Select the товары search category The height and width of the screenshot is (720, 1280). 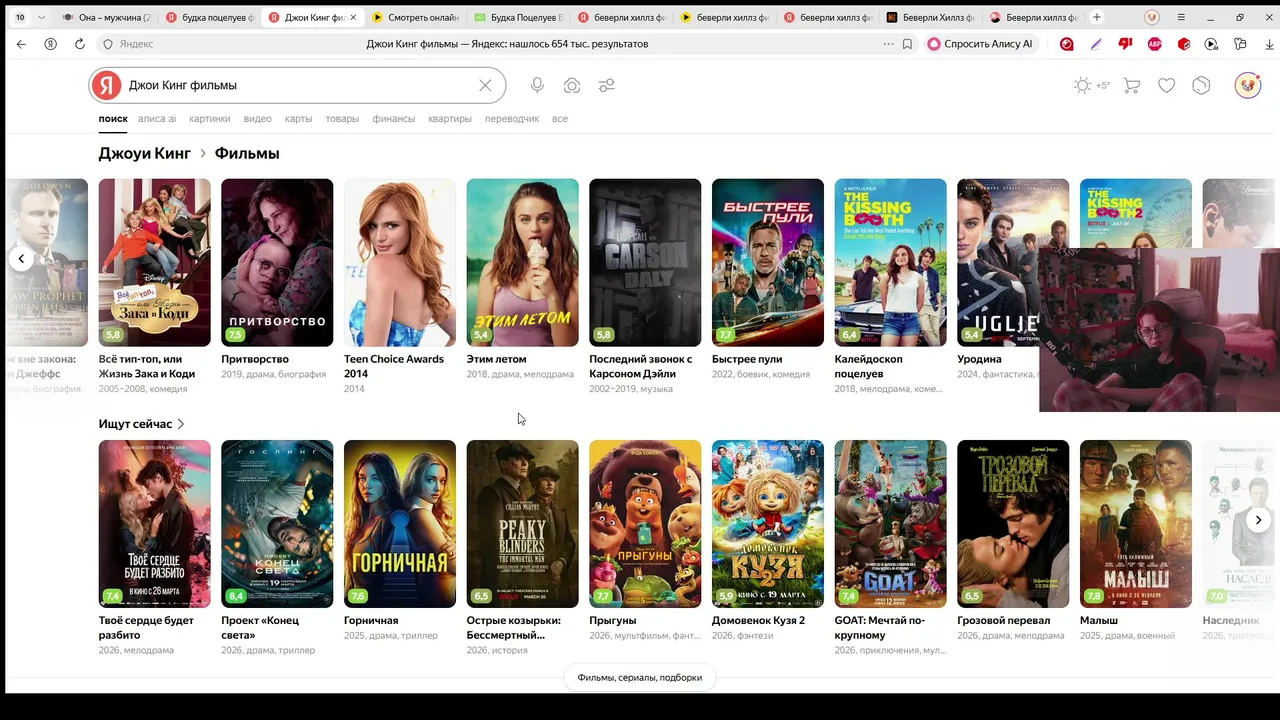click(342, 118)
